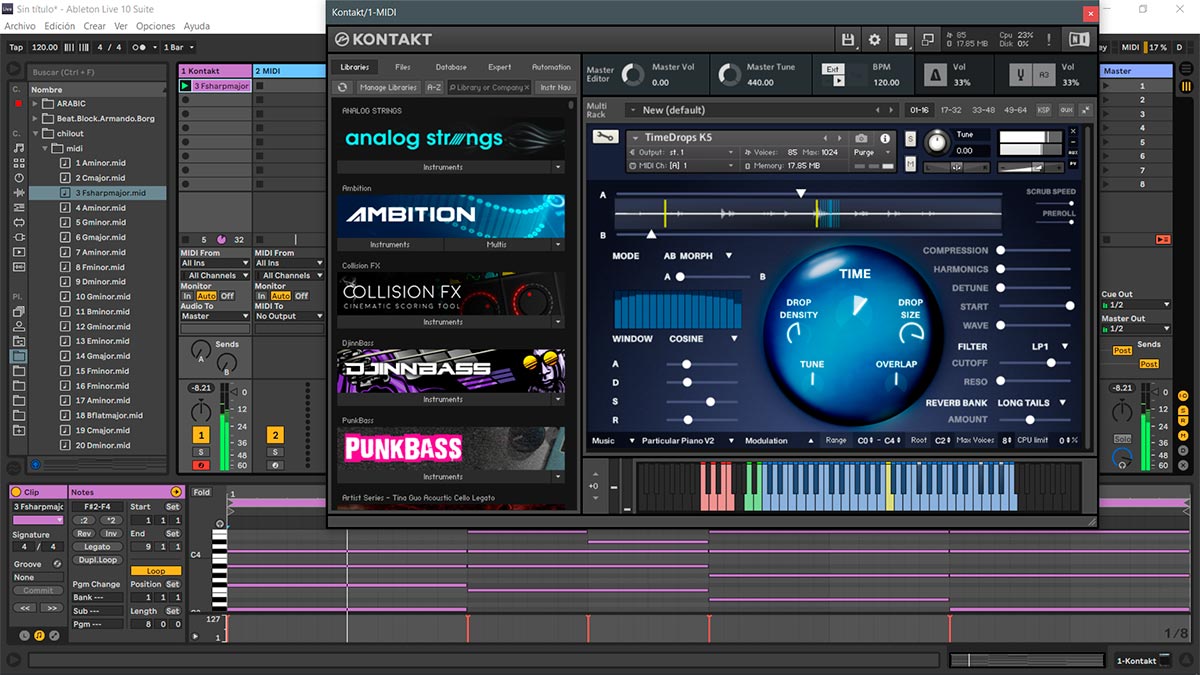1200x675 pixels.
Task: Open the Opciones menu
Action: click(155, 26)
